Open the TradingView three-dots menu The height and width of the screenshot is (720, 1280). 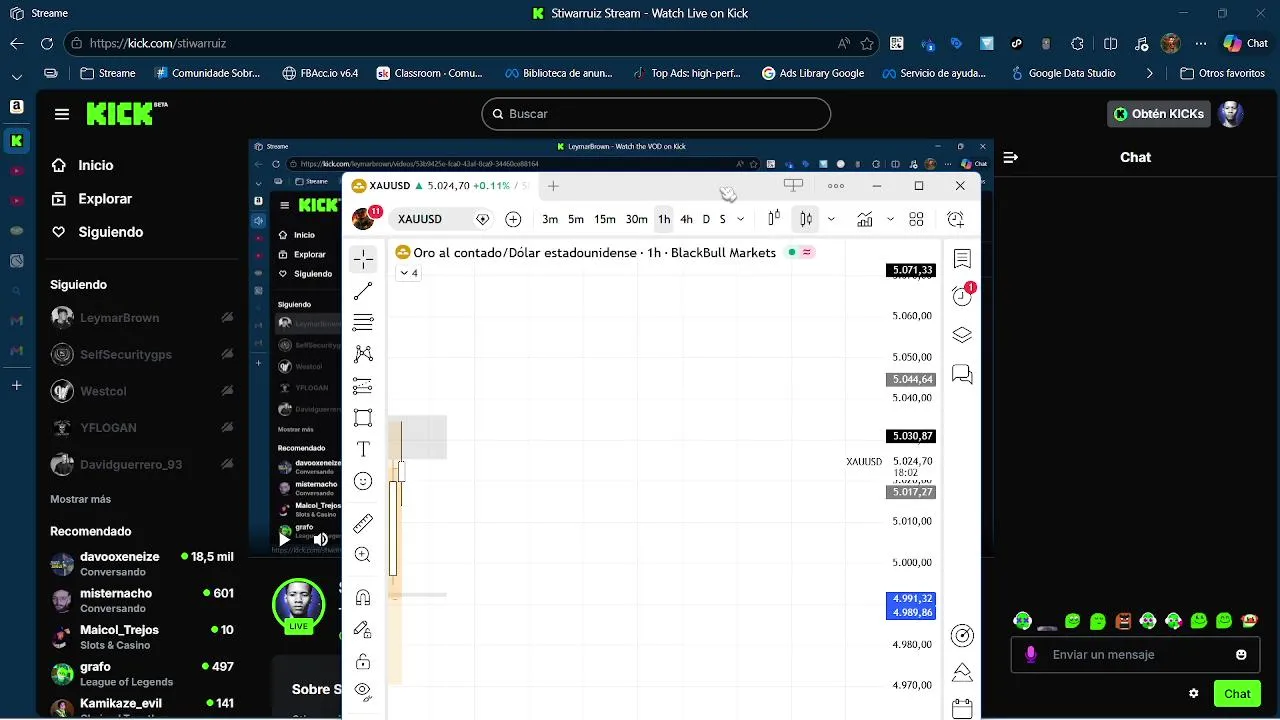coord(836,186)
